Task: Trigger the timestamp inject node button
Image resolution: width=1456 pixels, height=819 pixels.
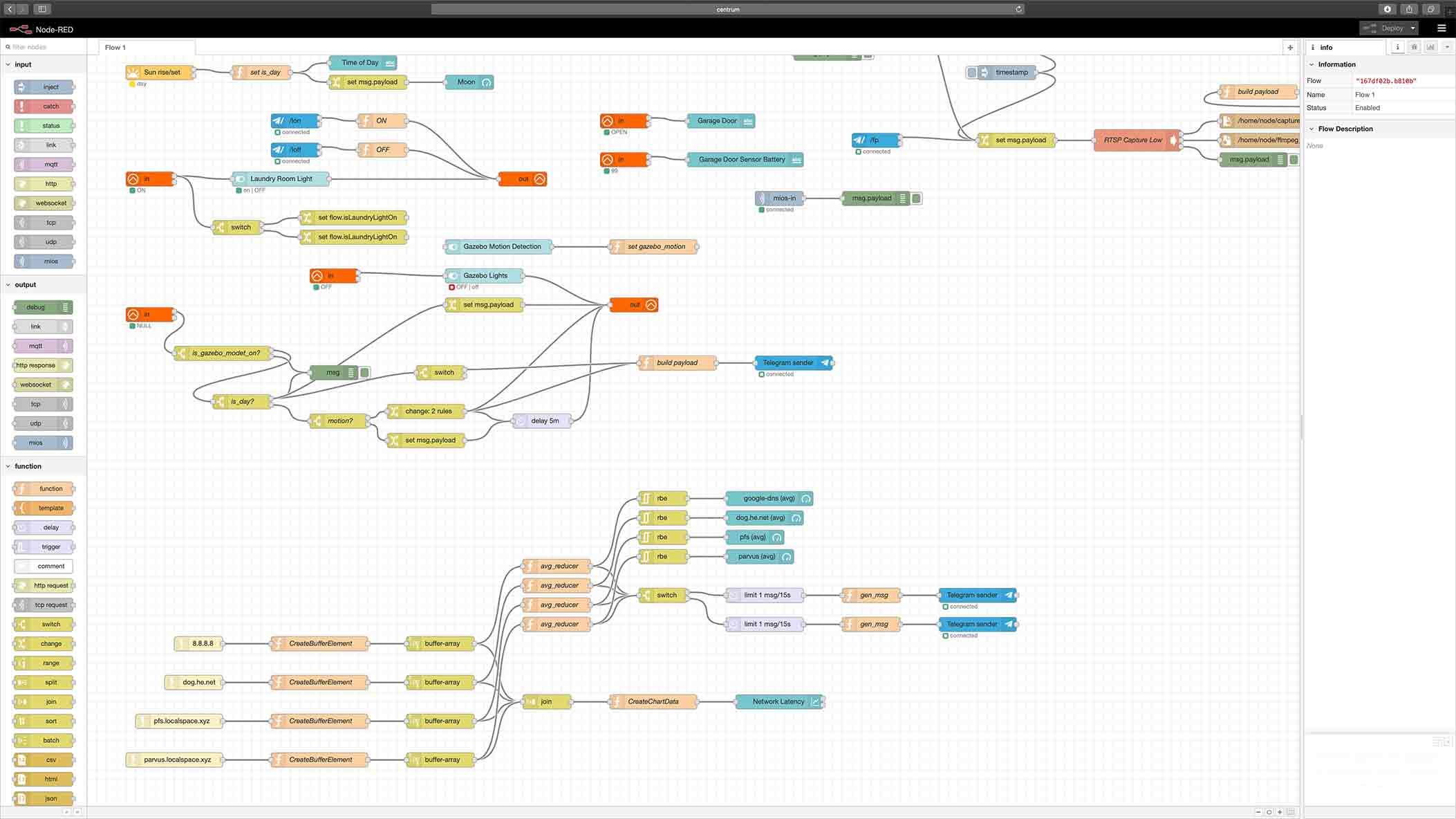Action: [971, 73]
